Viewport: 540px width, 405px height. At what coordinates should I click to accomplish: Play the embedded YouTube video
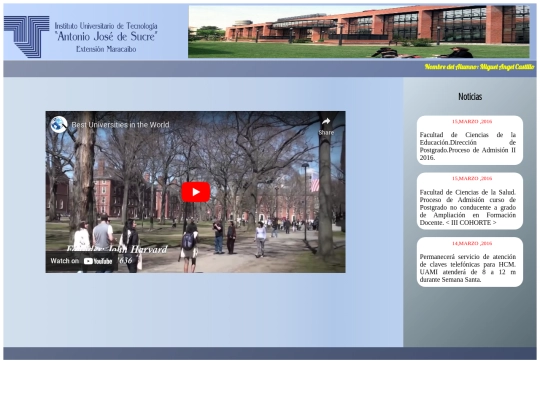pos(196,192)
